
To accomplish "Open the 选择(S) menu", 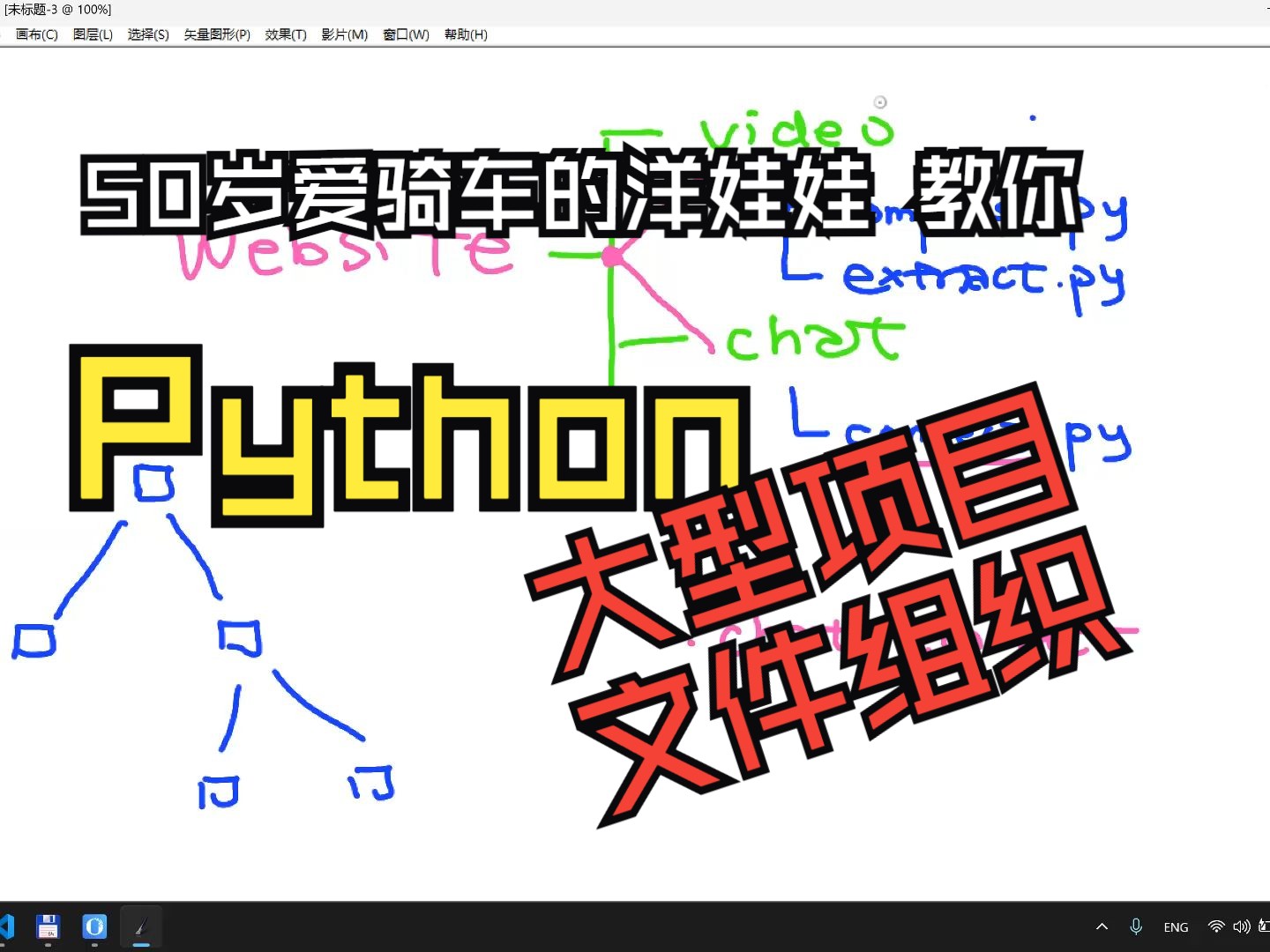I will [x=148, y=34].
